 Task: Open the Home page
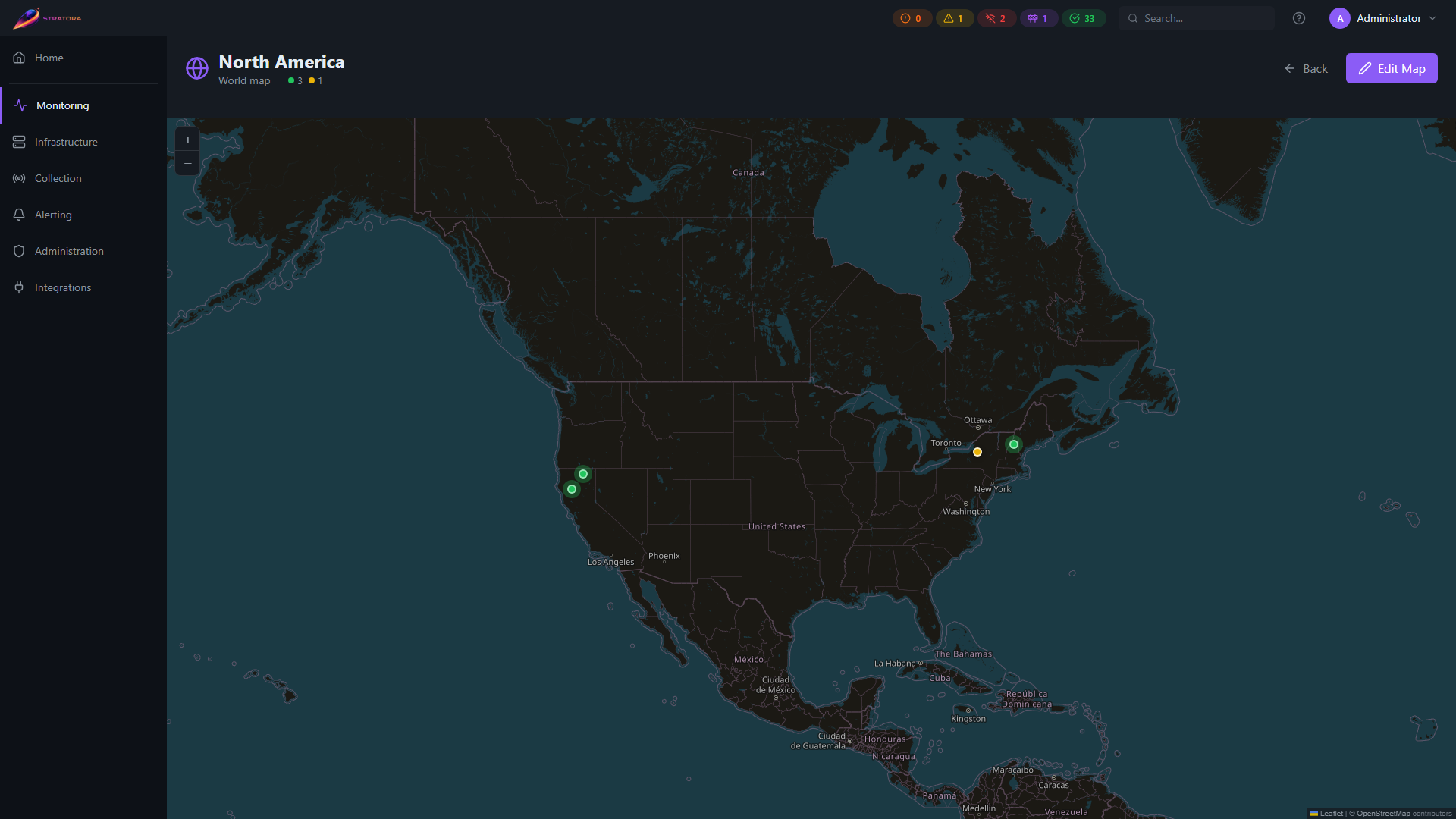83,58
